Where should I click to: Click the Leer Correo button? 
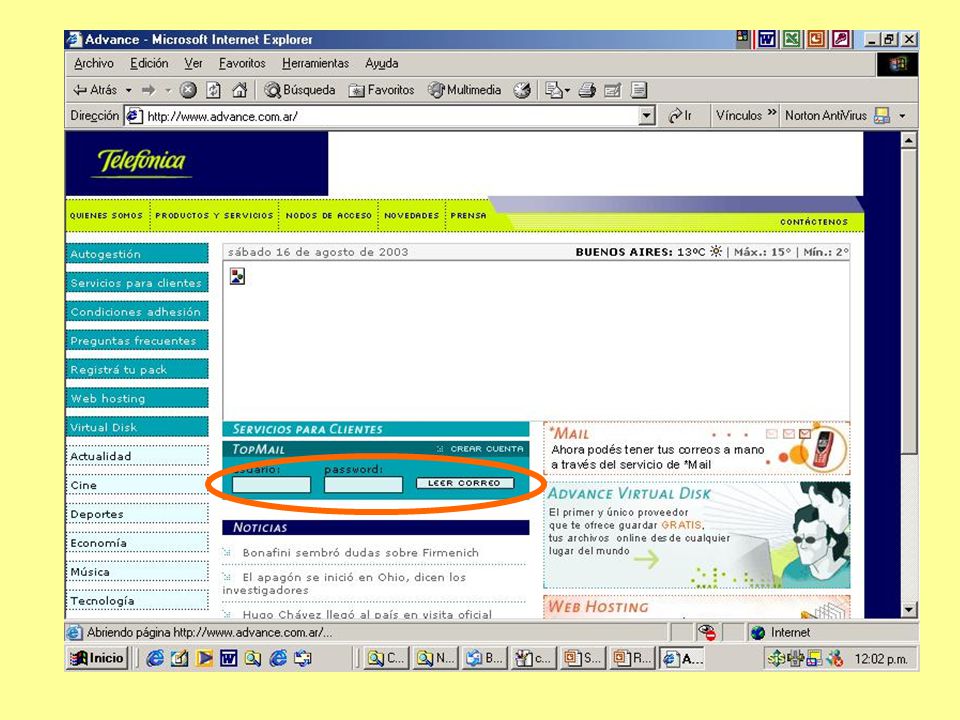pos(465,483)
